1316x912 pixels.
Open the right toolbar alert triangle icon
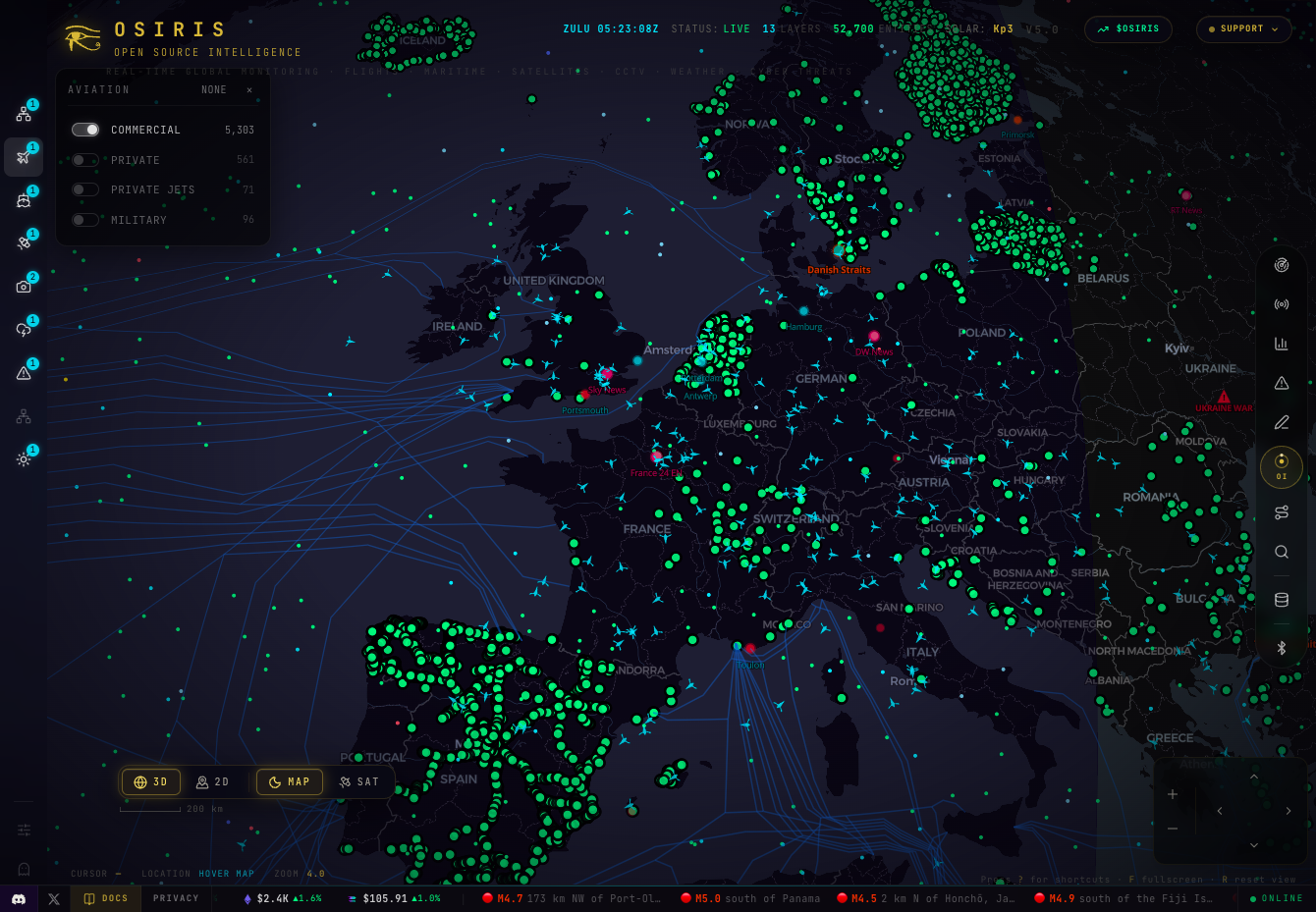click(1282, 383)
